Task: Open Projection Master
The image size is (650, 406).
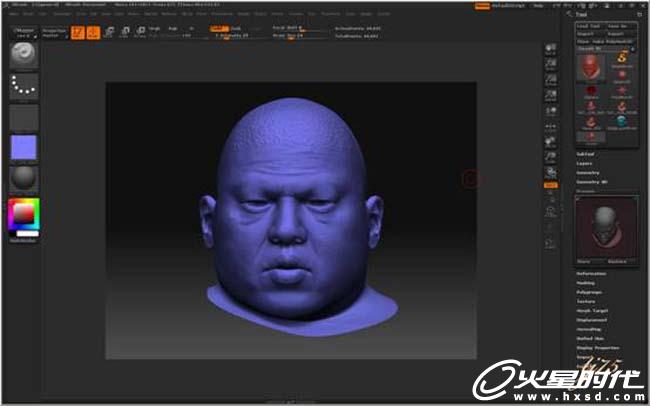Action: (x=55, y=33)
